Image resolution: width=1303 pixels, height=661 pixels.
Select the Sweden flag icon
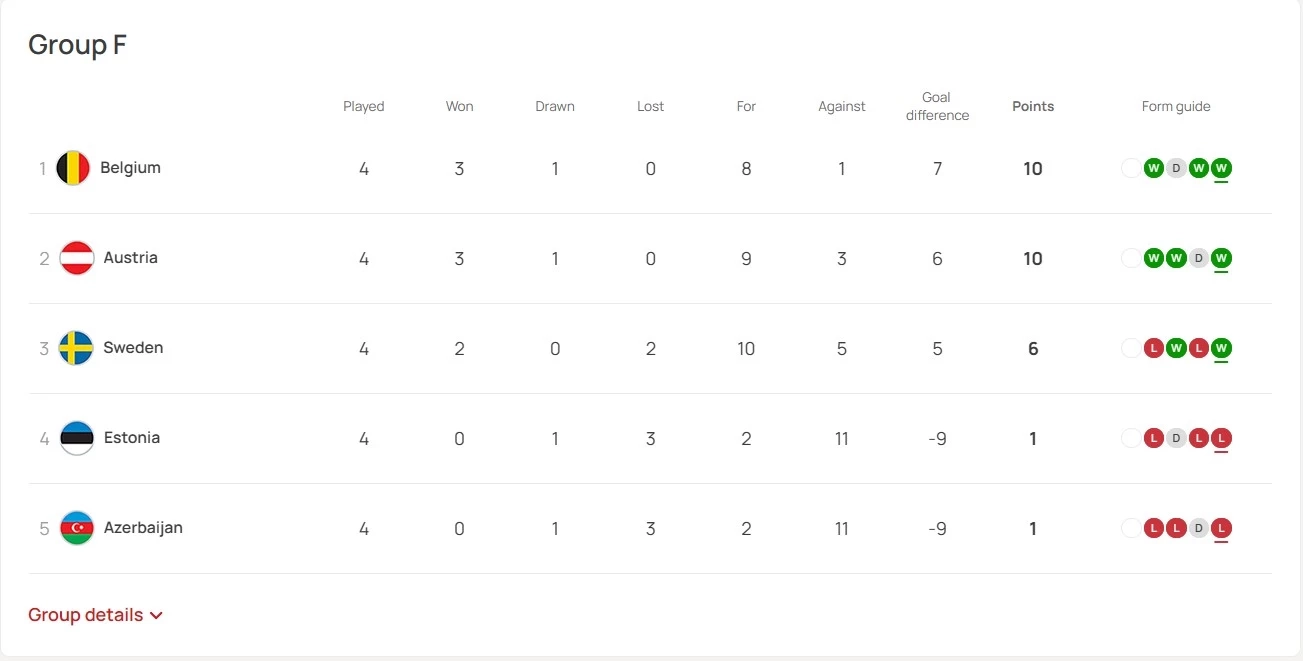coord(77,348)
